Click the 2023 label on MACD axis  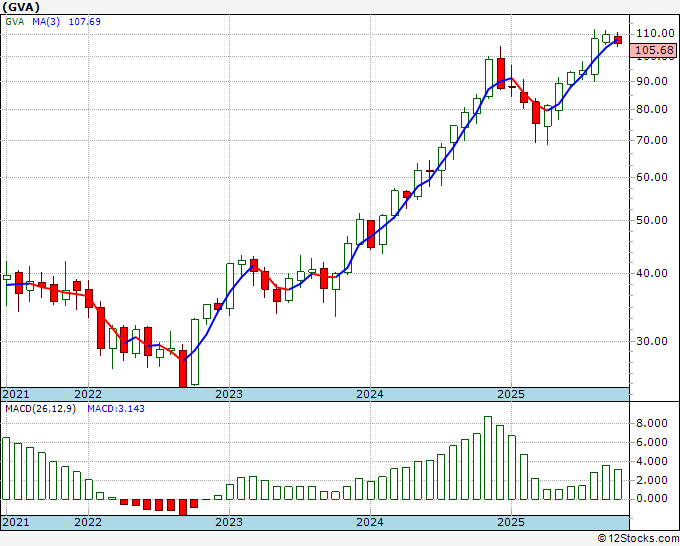229,522
